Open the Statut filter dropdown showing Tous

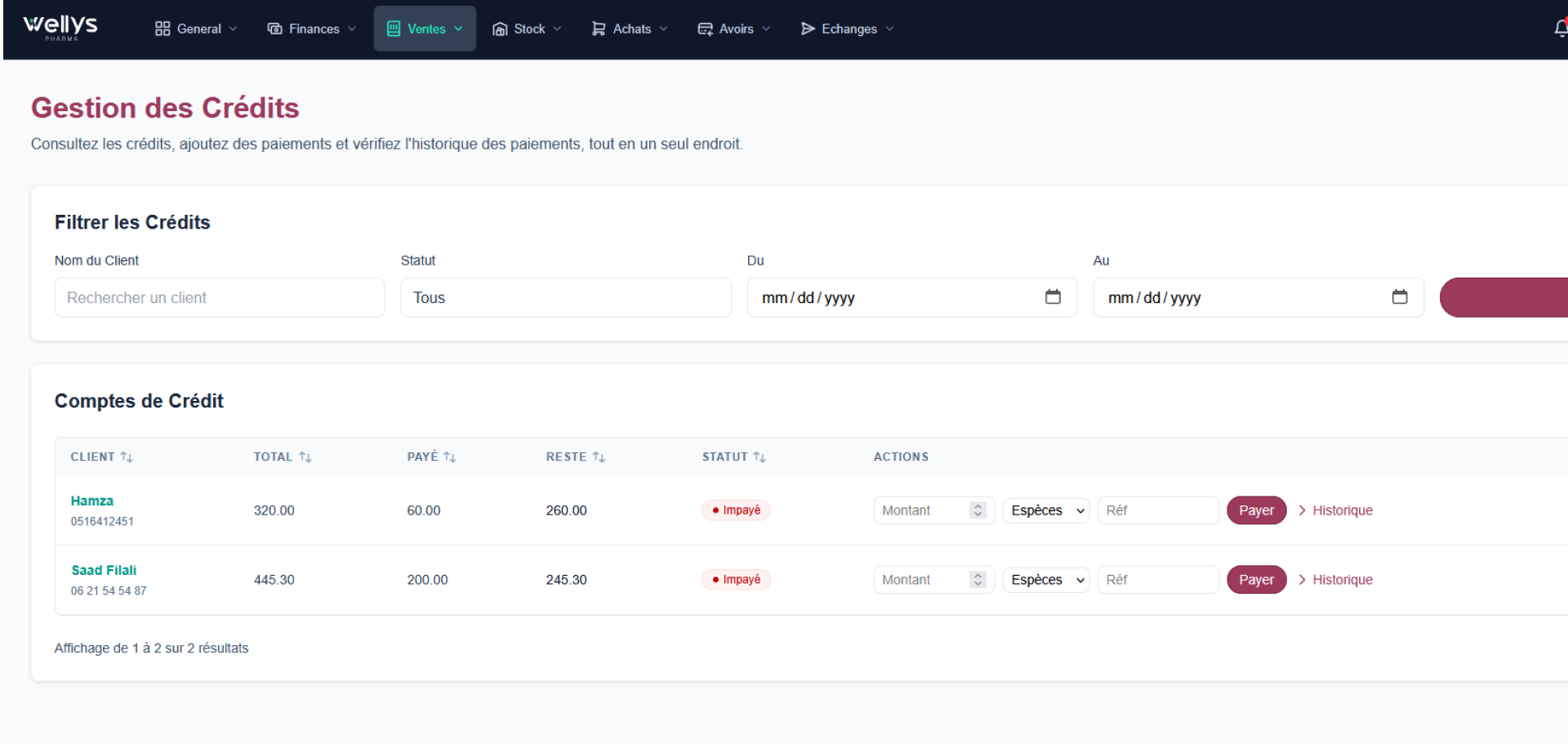point(565,297)
